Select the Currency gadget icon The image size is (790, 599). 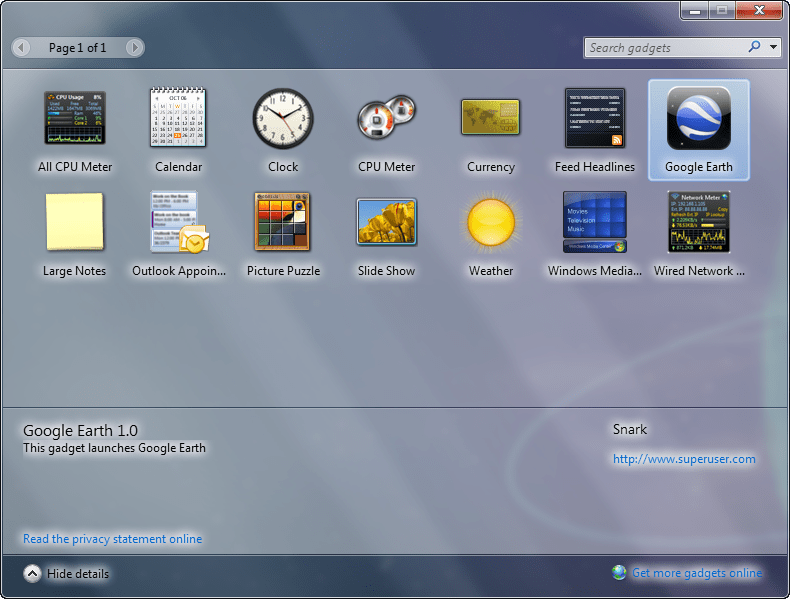click(490, 117)
